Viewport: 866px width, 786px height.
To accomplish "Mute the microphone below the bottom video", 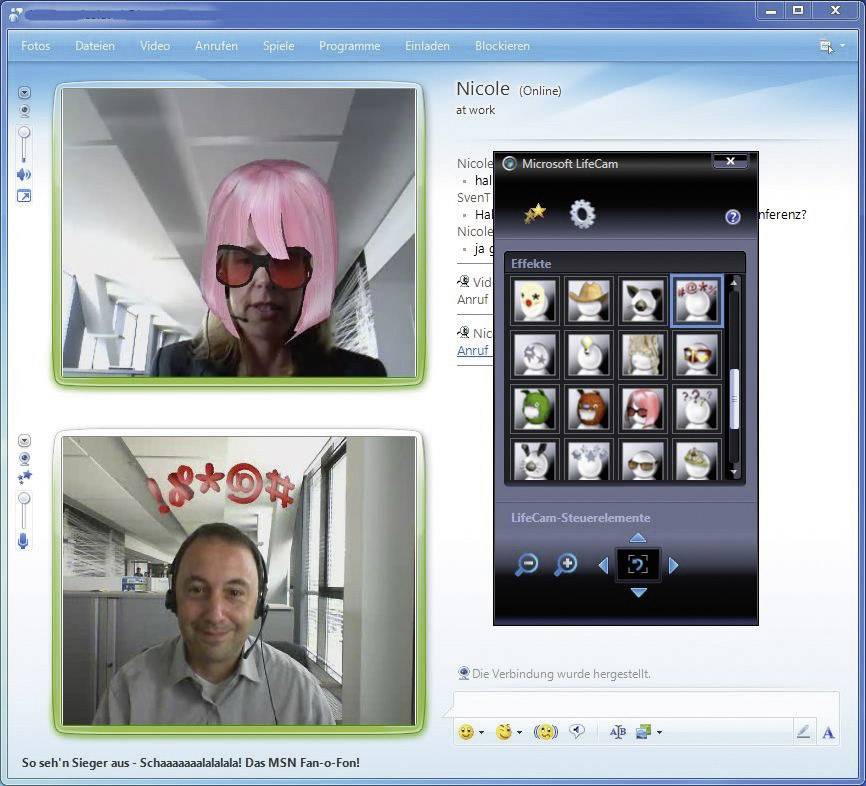I will pyautogui.click(x=24, y=540).
